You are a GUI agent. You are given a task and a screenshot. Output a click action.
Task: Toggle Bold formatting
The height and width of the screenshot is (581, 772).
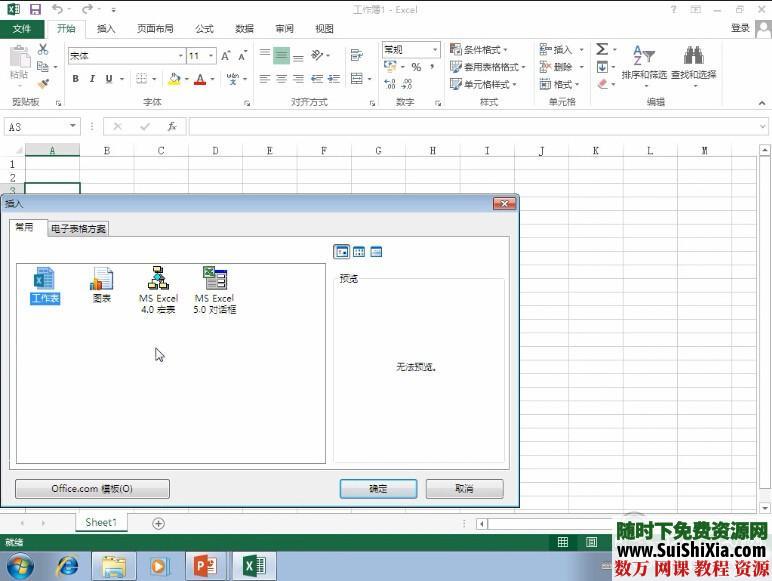click(x=75, y=79)
